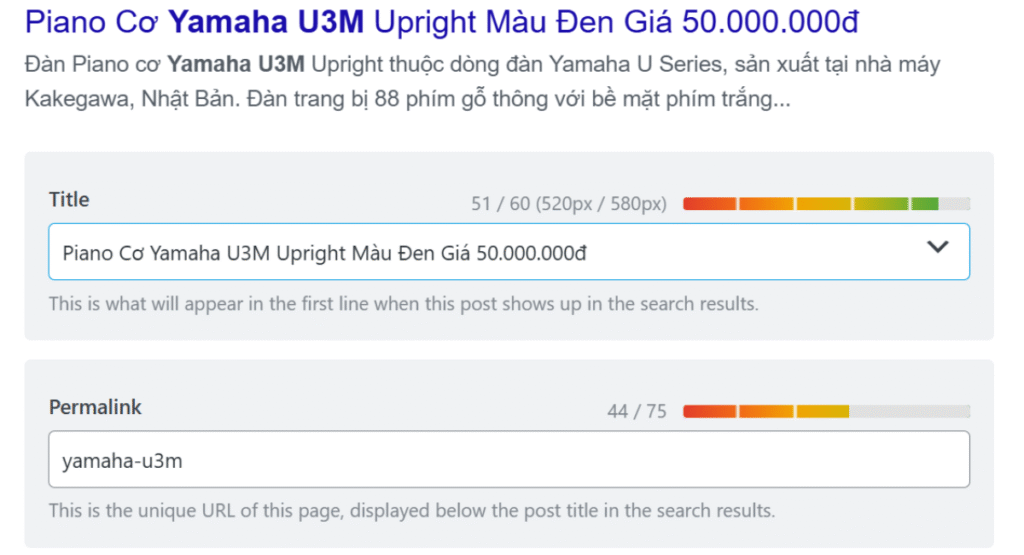Click bold "Yamaha U3M" in the description
Image resolution: width=1024 pixels, height=555 pixels.
pyautogui.click(x=235, y=65)
